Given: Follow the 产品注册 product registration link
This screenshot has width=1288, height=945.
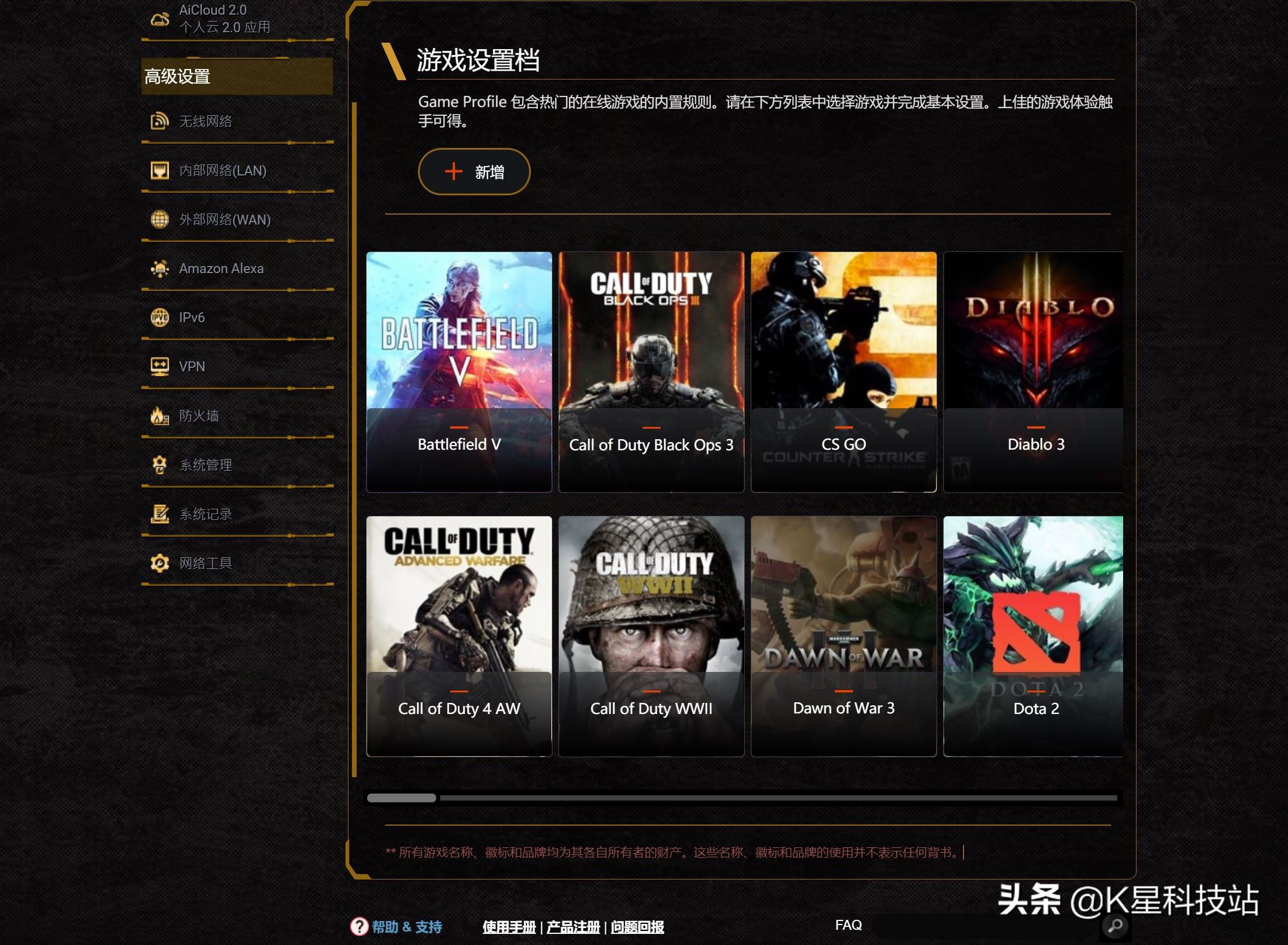Looking at the screenshot, I should click(574, 927).
